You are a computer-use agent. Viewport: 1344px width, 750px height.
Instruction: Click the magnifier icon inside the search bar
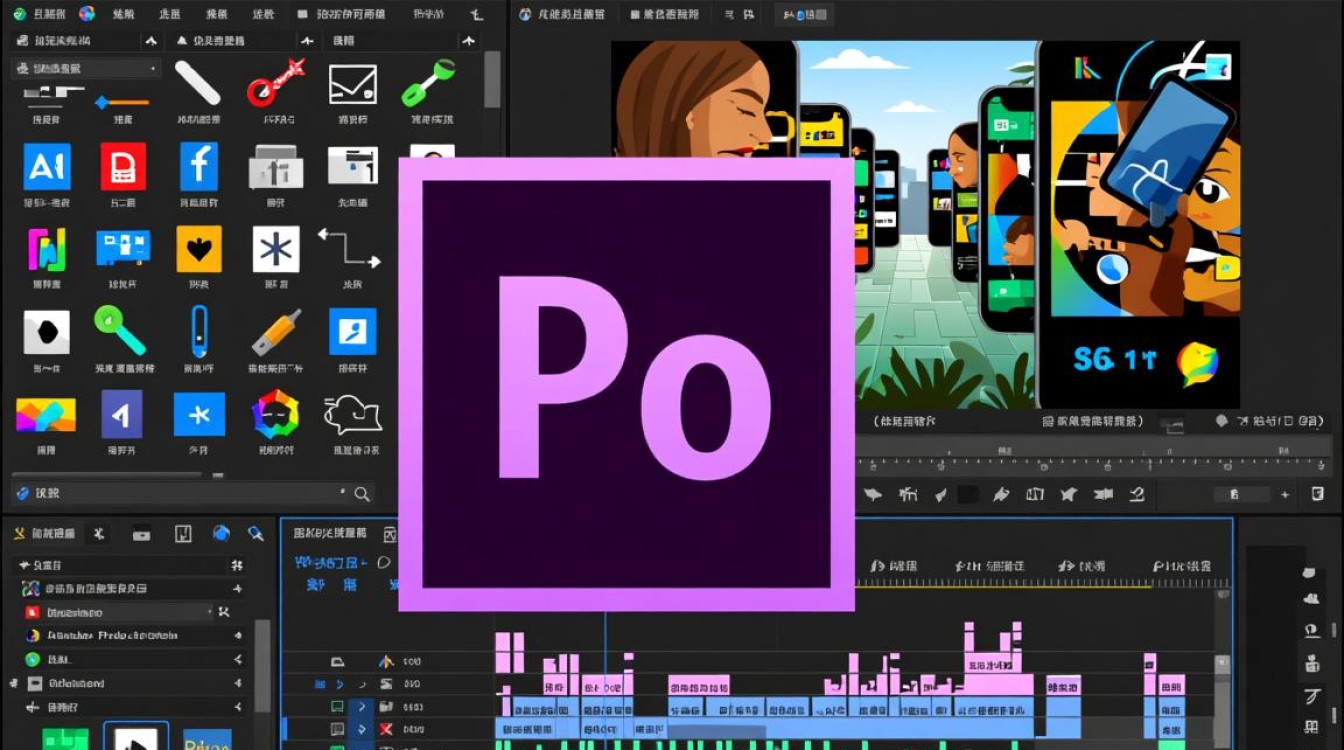[362, 494]
